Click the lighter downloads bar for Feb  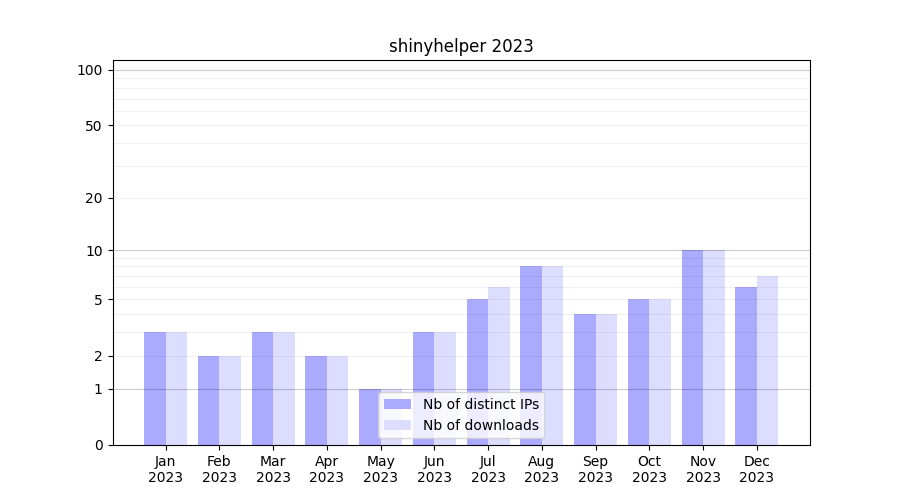point(230,400)
